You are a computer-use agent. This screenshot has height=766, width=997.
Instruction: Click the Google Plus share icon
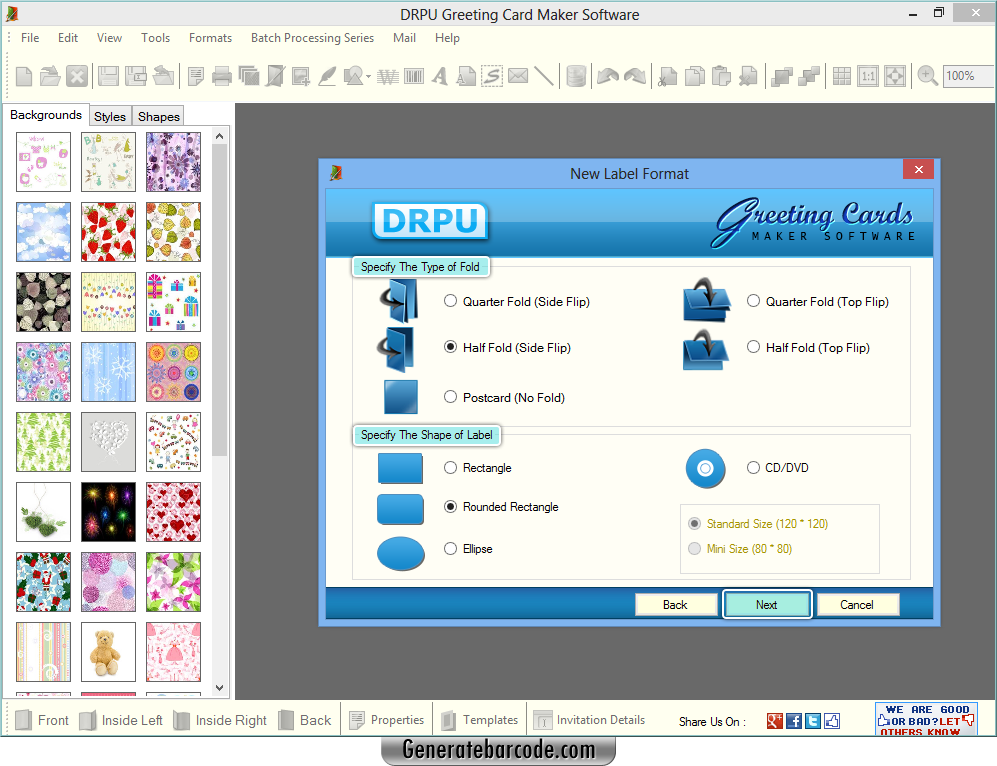pyautogui.click(x=774, y=721)
